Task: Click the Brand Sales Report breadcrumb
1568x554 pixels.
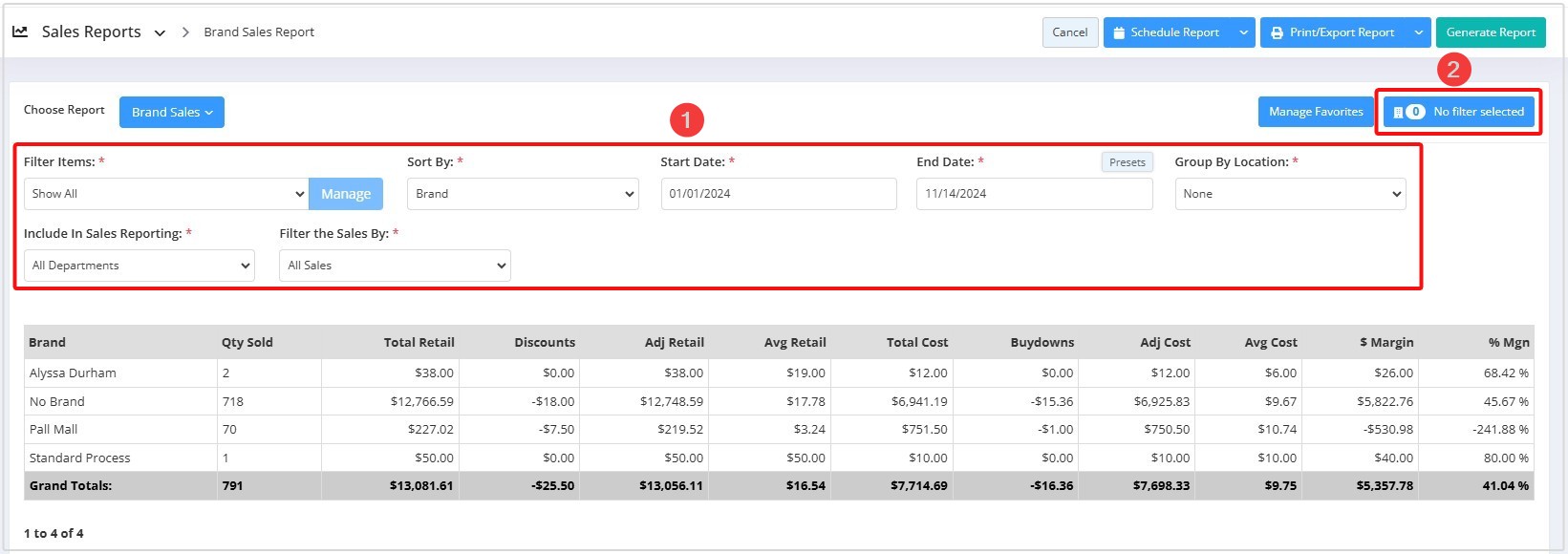Action: pyautogui.click(x=259, y=32)
